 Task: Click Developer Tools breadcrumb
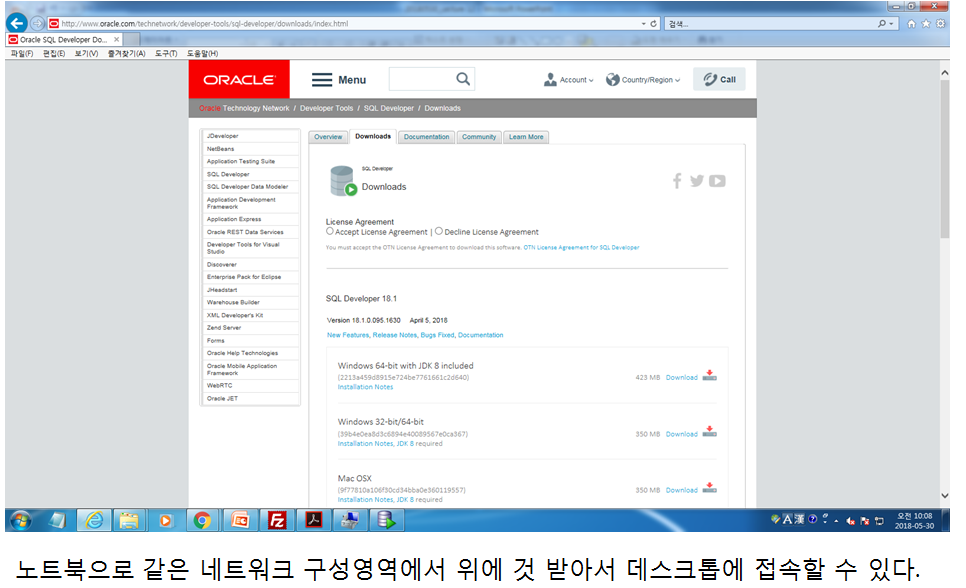coord(327,108)
